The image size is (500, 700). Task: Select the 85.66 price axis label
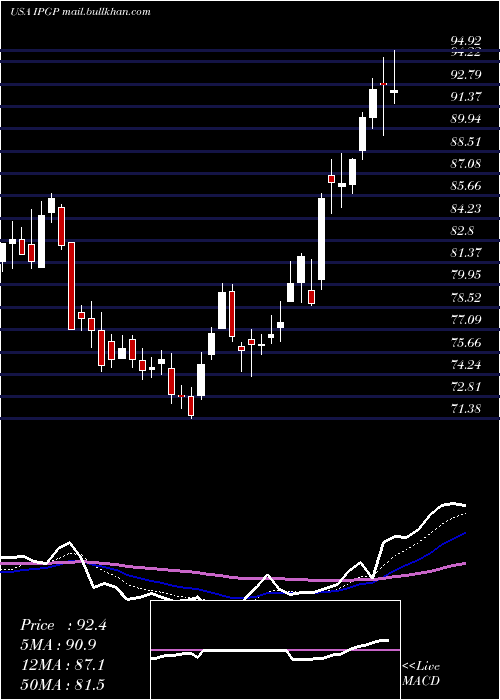pos(466,186)
